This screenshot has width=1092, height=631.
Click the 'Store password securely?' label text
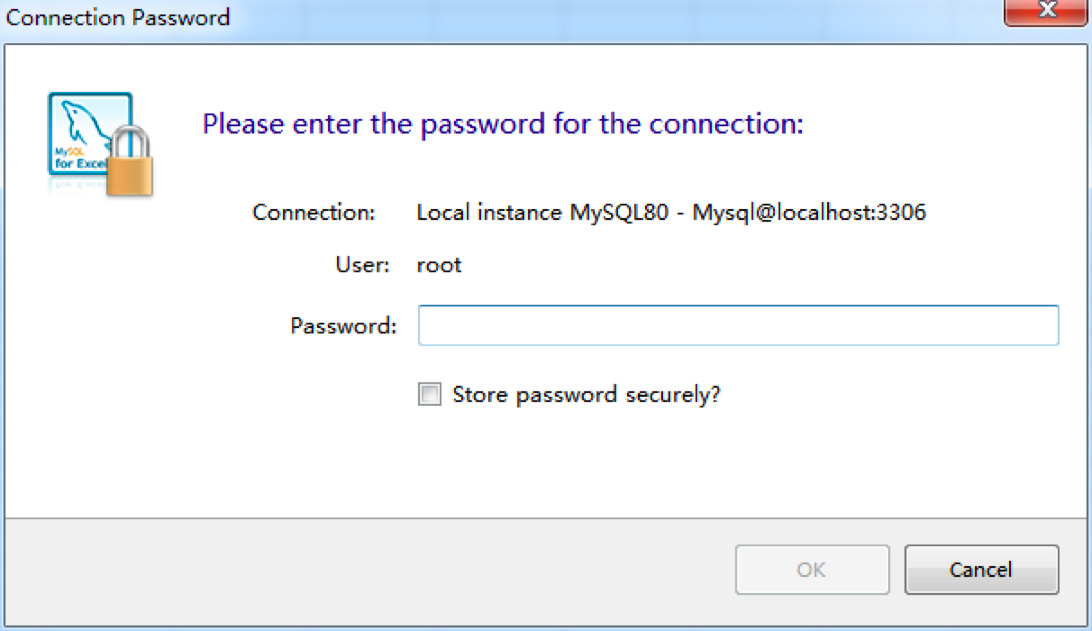point(586,395)
